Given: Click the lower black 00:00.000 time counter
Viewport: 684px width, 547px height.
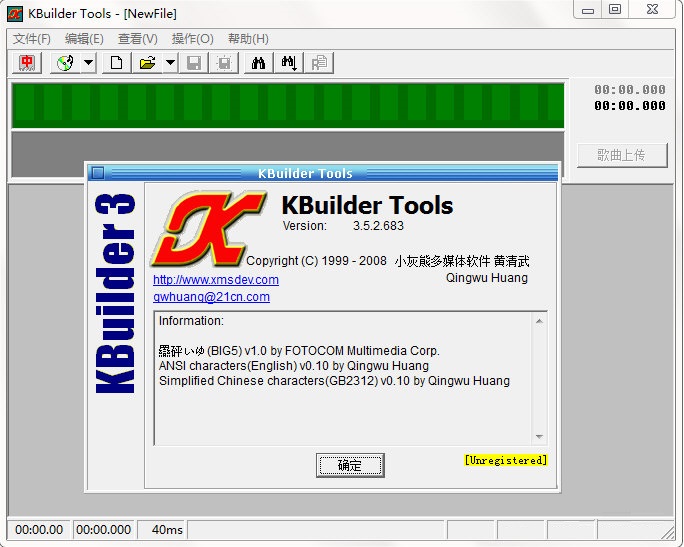Looking at the screenshot, I should (630, 106).
